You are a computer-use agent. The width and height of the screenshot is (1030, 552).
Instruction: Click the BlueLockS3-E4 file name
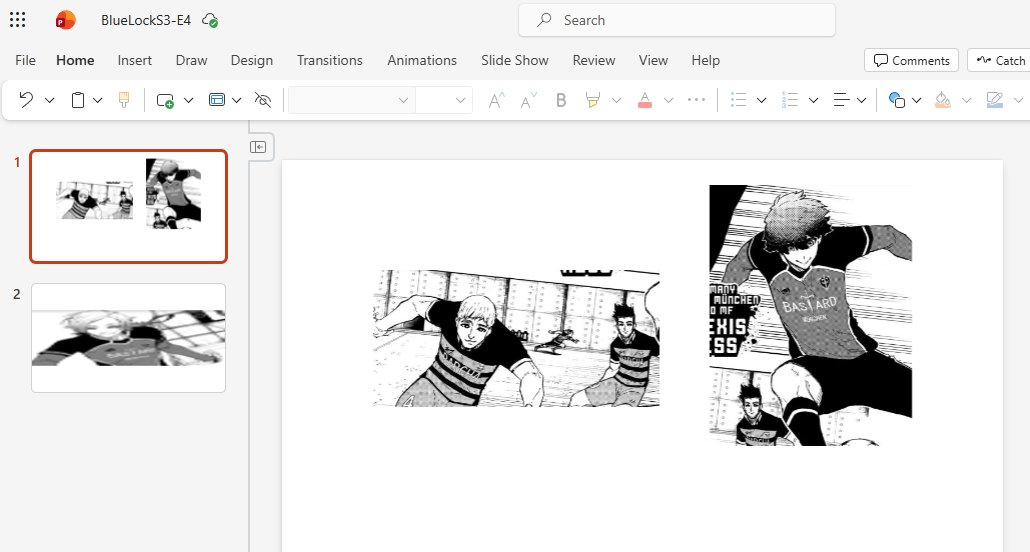click(146, 20)
